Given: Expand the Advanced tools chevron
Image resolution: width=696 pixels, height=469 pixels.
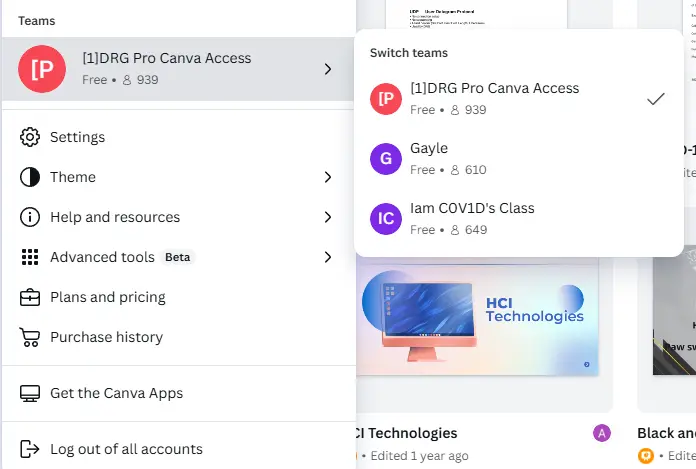Looking at the screenshot, I should (328, 257).
